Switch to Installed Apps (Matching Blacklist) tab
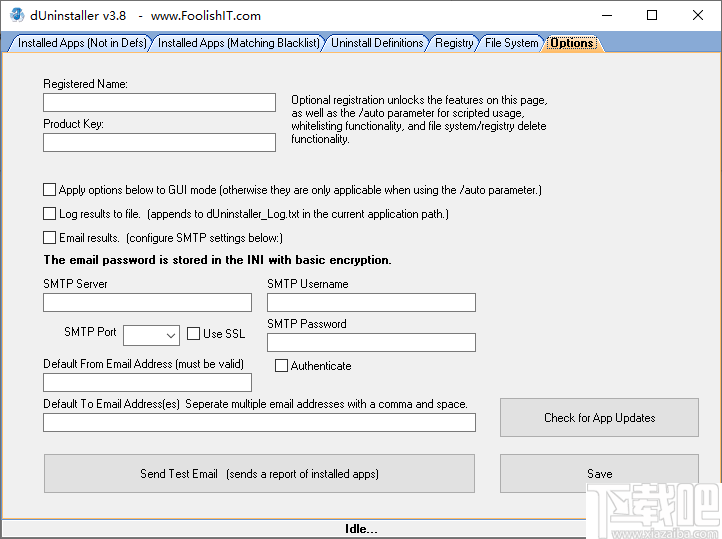Viewport: 722px width, 539px height. click(x=239, y=43)
